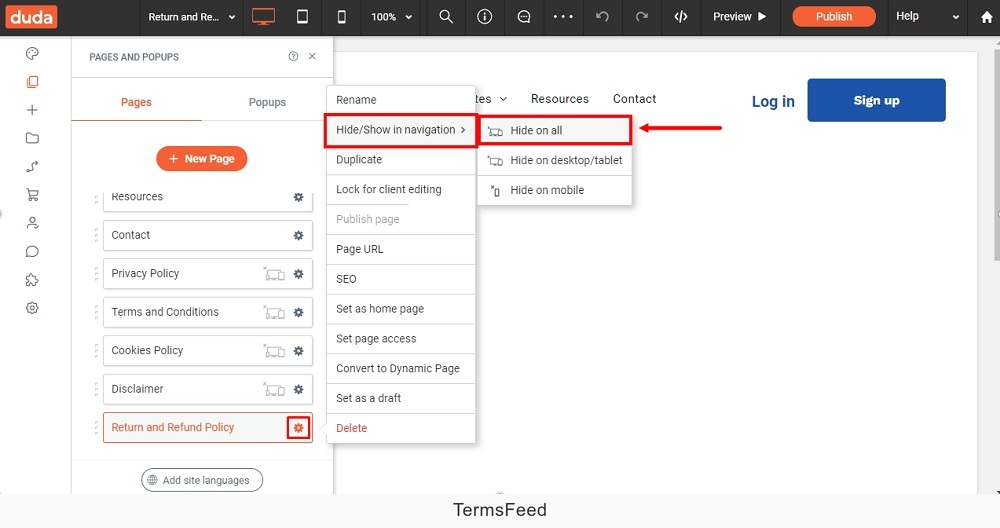
Task: Open settings gear for Resources page
Action: pyautogui.click(x=298, y=197)
